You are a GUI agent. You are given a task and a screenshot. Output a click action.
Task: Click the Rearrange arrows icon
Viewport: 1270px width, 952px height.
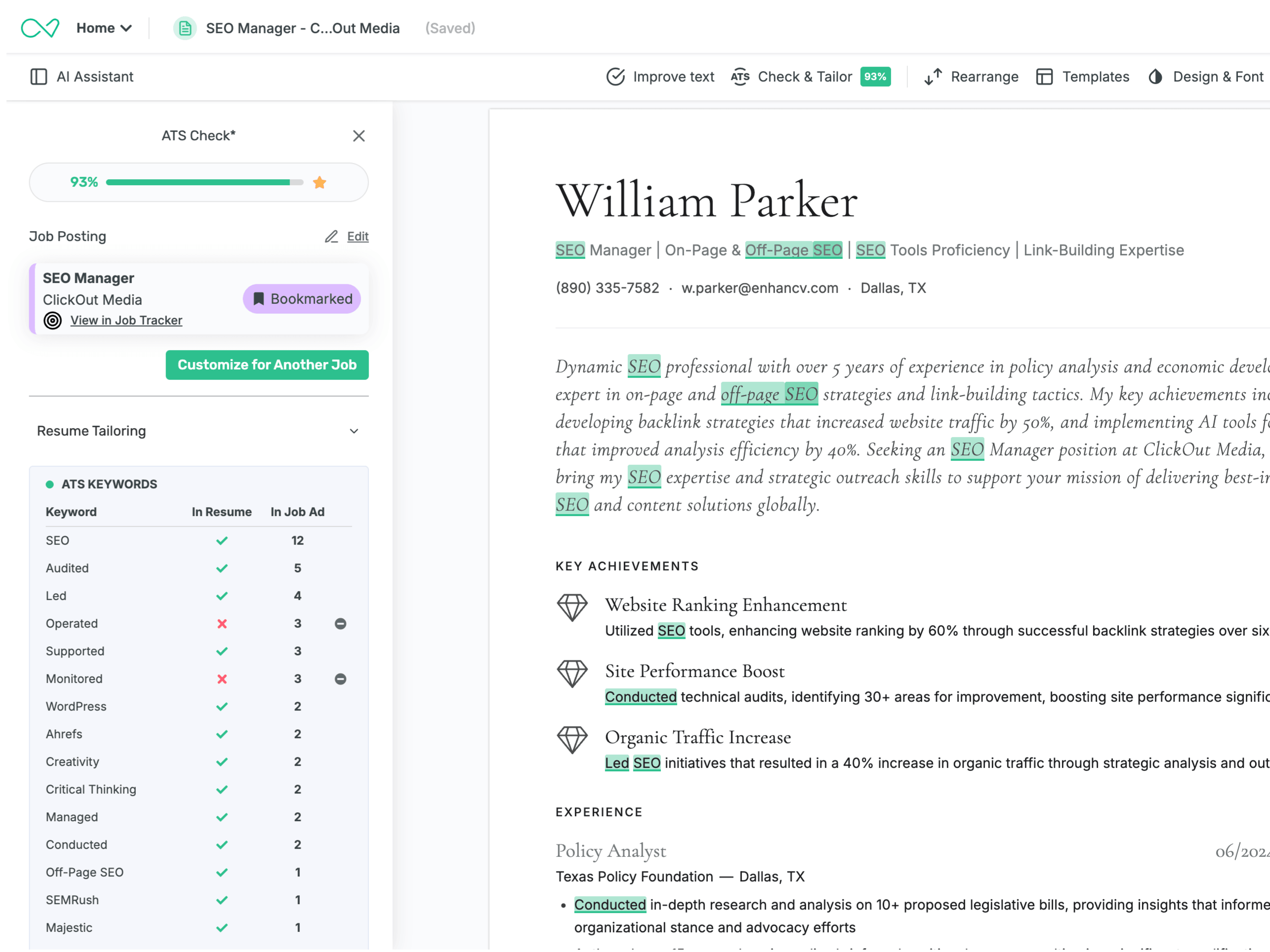pos(933,77)
